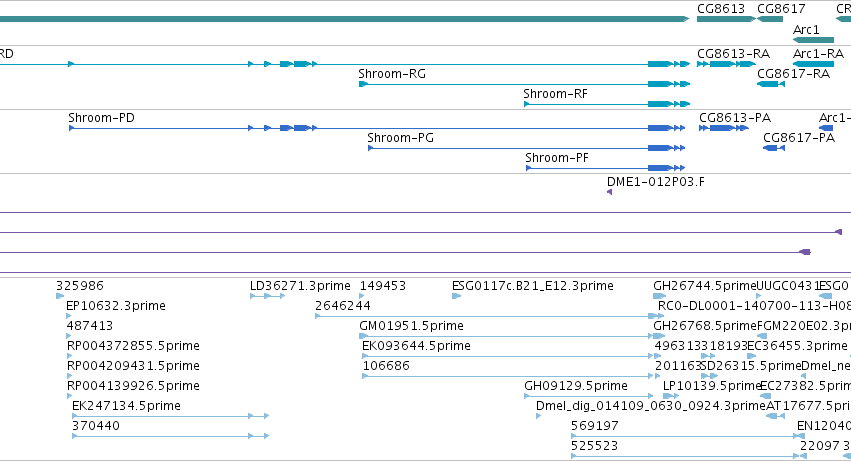851x461 pixels.
Task: Select the RC0-DL0001-140700-113-H08 EST label
Action: pos(754,306)
